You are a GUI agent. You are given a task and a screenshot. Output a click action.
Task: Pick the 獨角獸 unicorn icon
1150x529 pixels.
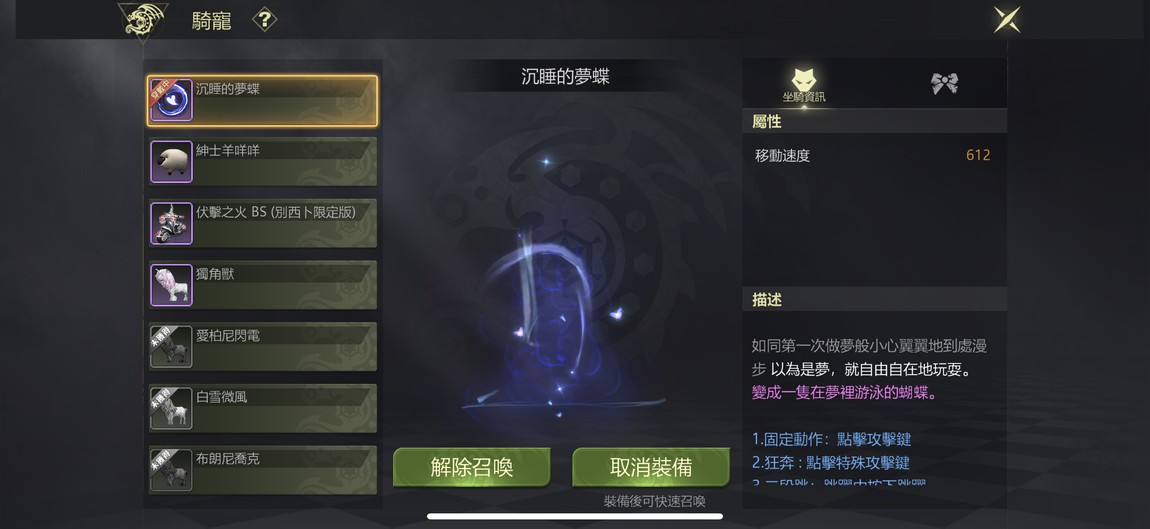tap(172, 285)
